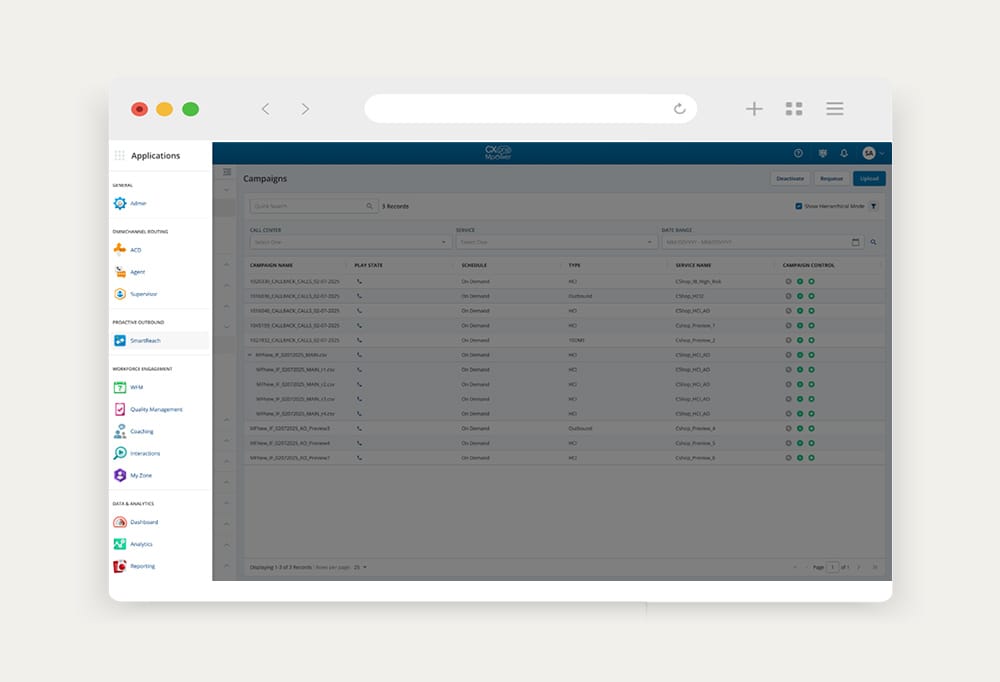Open the Coaching app icon
Viewport: 1000px width, 682px height.
[x=120, y=431]
